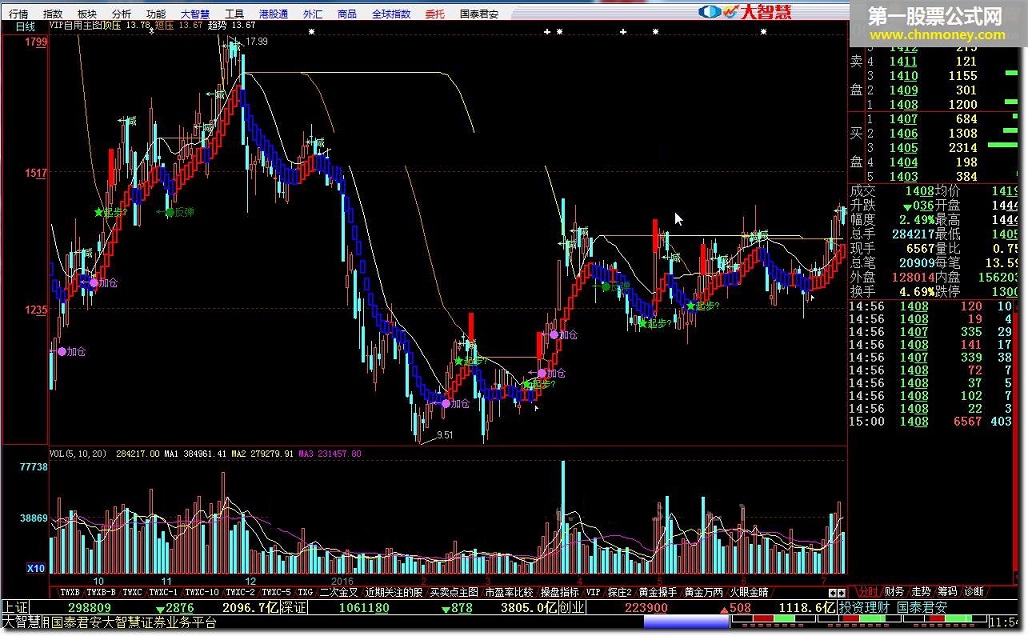Click the 创业 index label
Viewport: 1028px width, 636px height.
pos(572,608)
